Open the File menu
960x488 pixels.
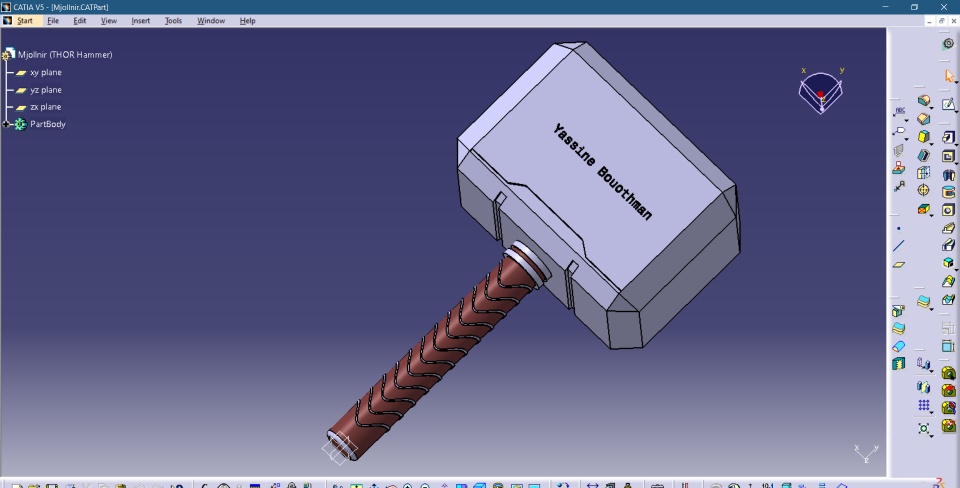[x=53, y=21]
